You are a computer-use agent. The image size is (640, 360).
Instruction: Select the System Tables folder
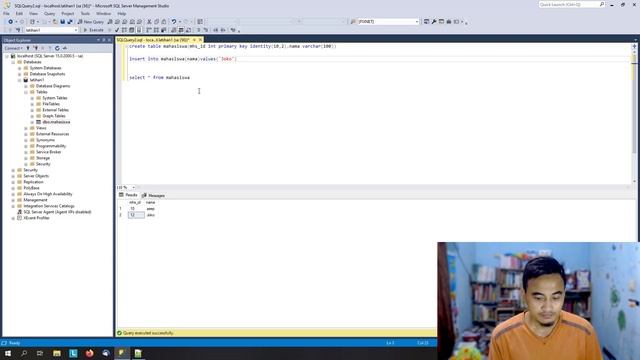(55, 98)
